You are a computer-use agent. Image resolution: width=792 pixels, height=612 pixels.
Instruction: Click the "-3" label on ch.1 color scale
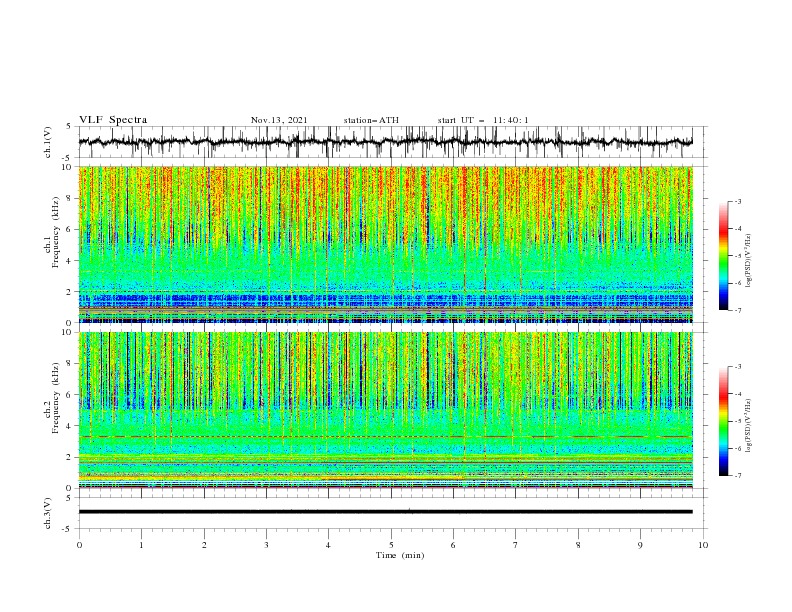(x=738, y=201)
